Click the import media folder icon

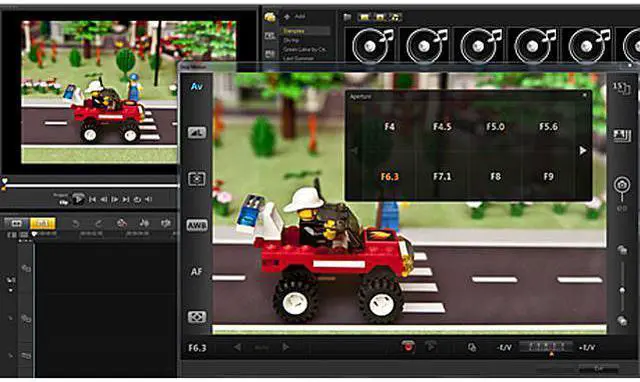point(347,17)
